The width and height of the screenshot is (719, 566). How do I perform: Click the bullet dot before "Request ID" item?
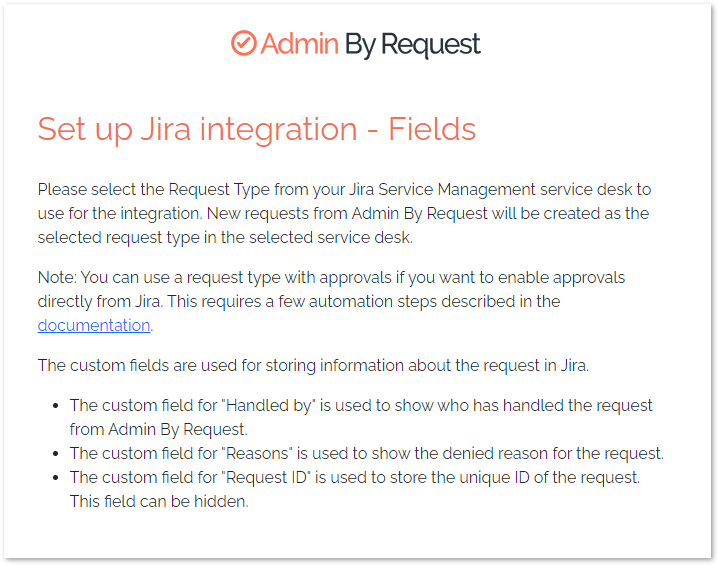[x=55, y=477]
